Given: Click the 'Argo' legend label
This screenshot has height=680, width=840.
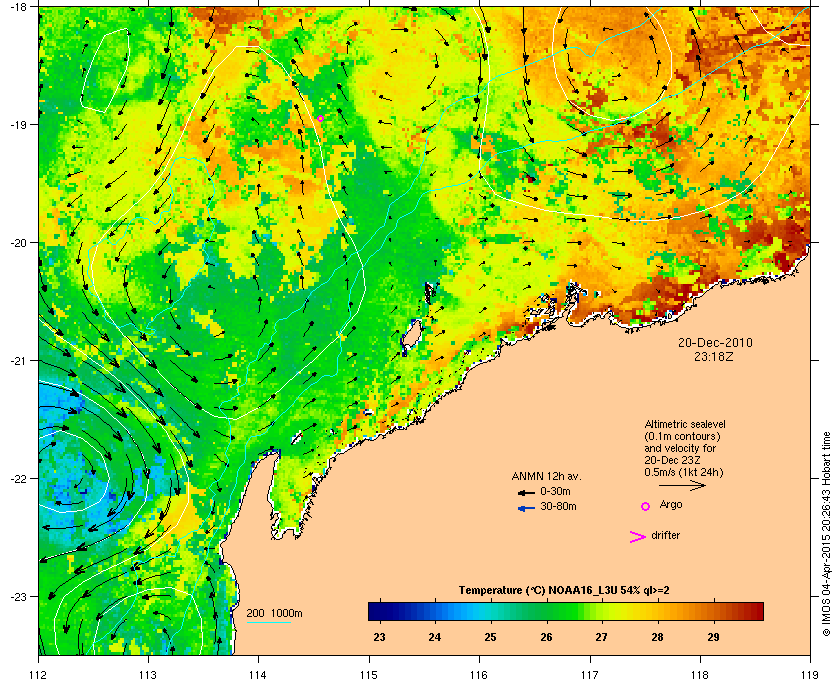Looking at the screenshot, I should (671, 504).
